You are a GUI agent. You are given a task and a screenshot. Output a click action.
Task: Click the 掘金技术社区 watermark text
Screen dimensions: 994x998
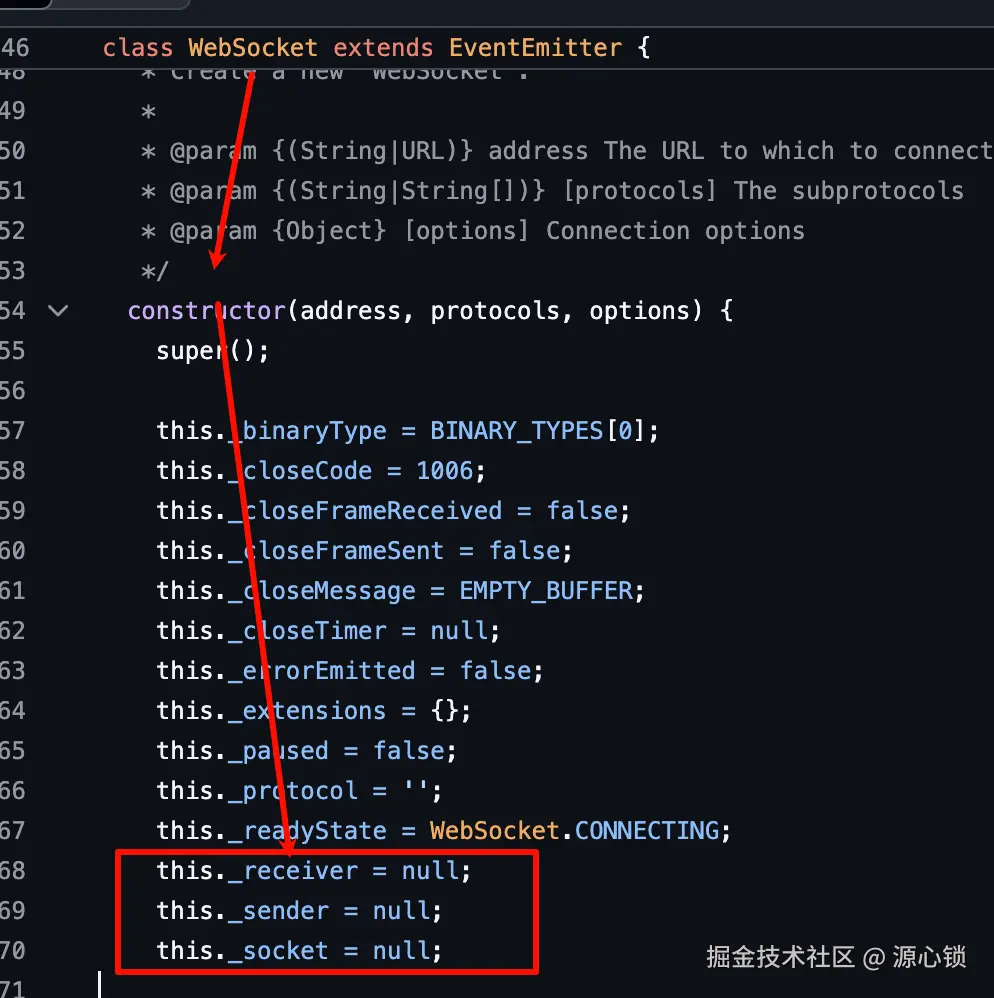pyautogui.click(x=780, y=957)
